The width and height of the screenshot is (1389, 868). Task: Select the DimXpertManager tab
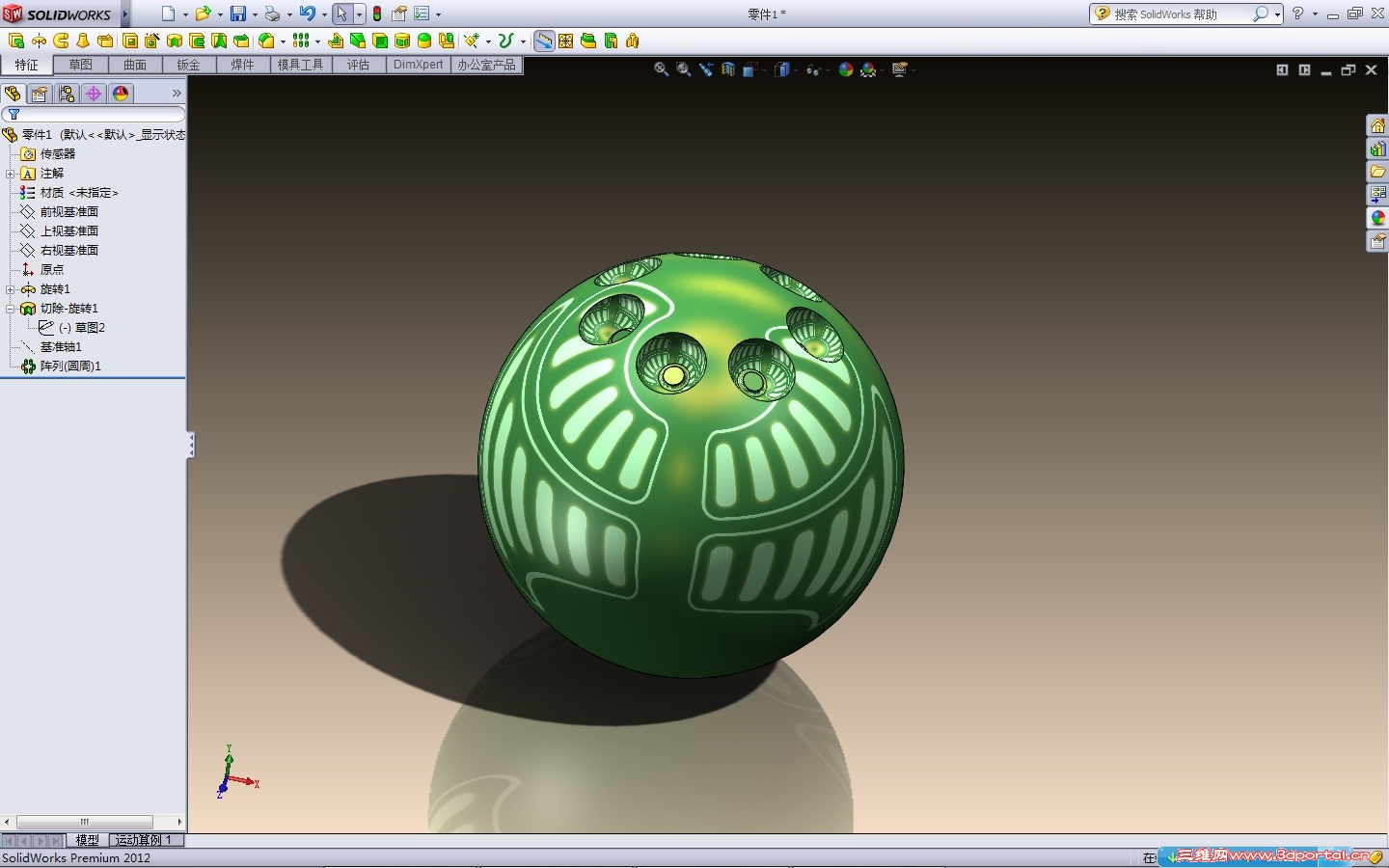[x=94, y=94]
